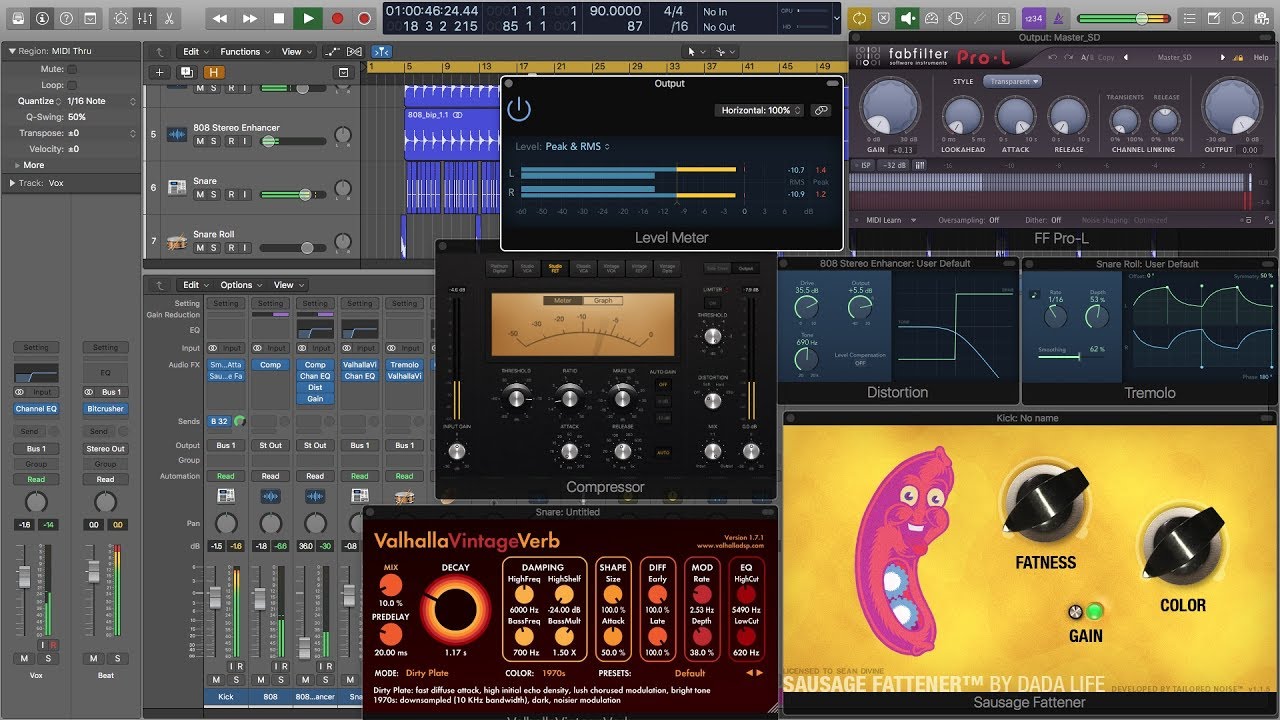Viewport: 1280px width, 720px height.
Task: Open the mixer Options menu
Action: pyautogui.click(x=241, y=285)
